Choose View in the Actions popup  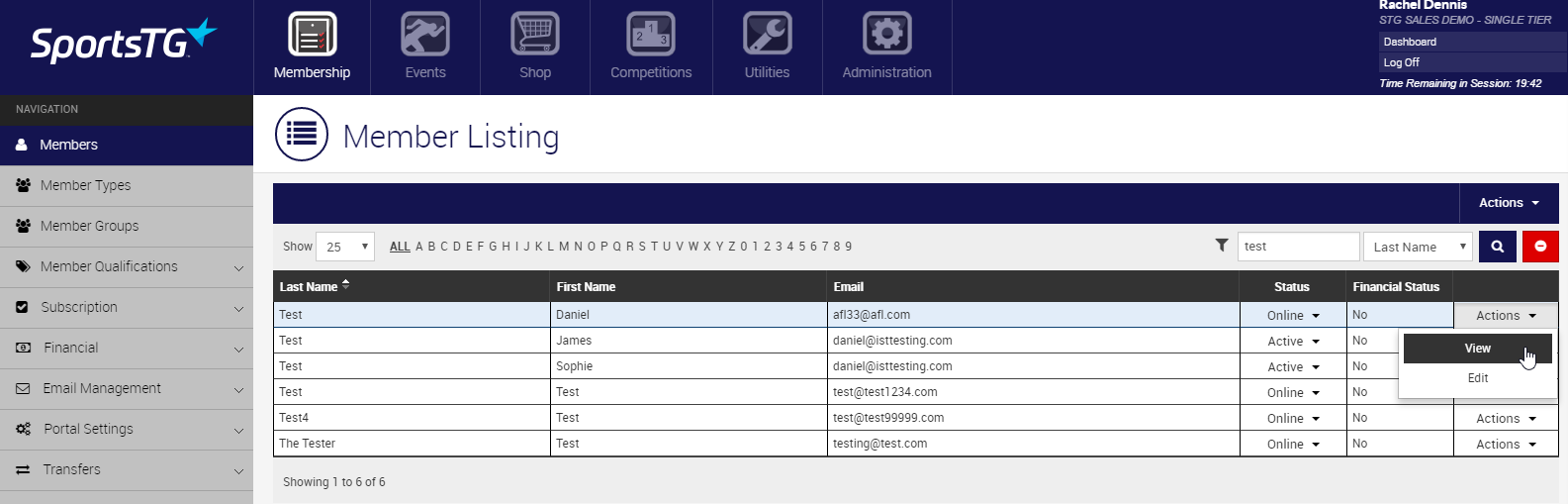(x=1477, y=349)
